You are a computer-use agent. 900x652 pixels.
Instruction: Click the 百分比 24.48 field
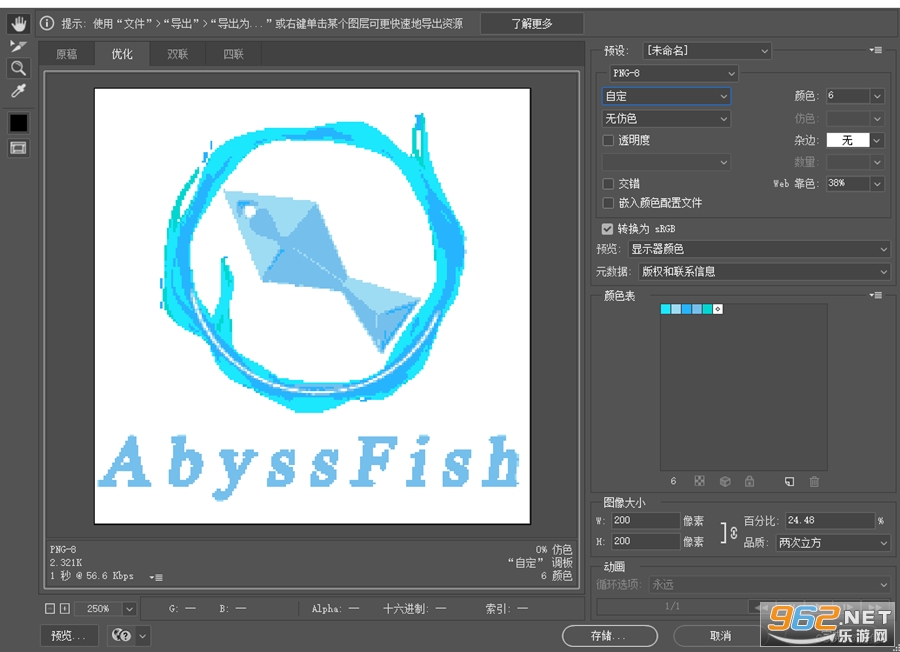pyautogui.click(x=830, y=521)
